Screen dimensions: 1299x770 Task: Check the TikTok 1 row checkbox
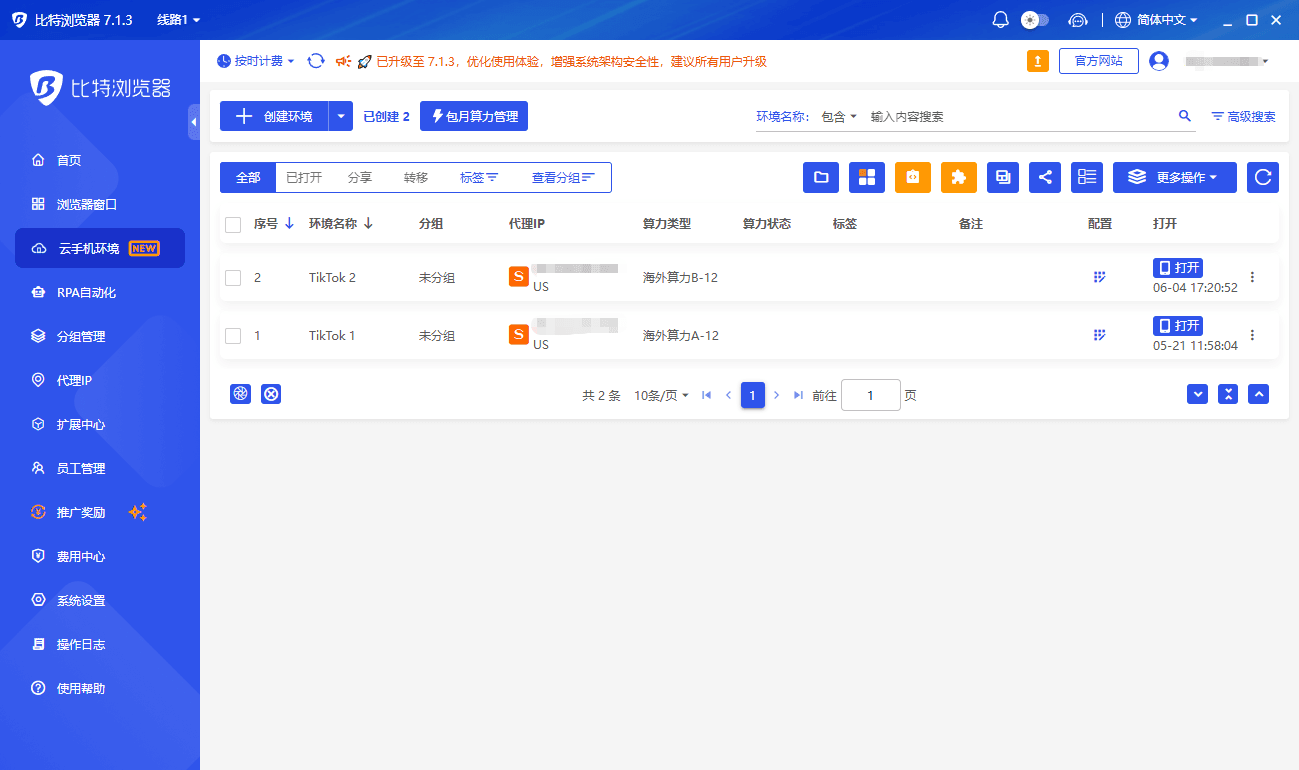tap(233, 336)
